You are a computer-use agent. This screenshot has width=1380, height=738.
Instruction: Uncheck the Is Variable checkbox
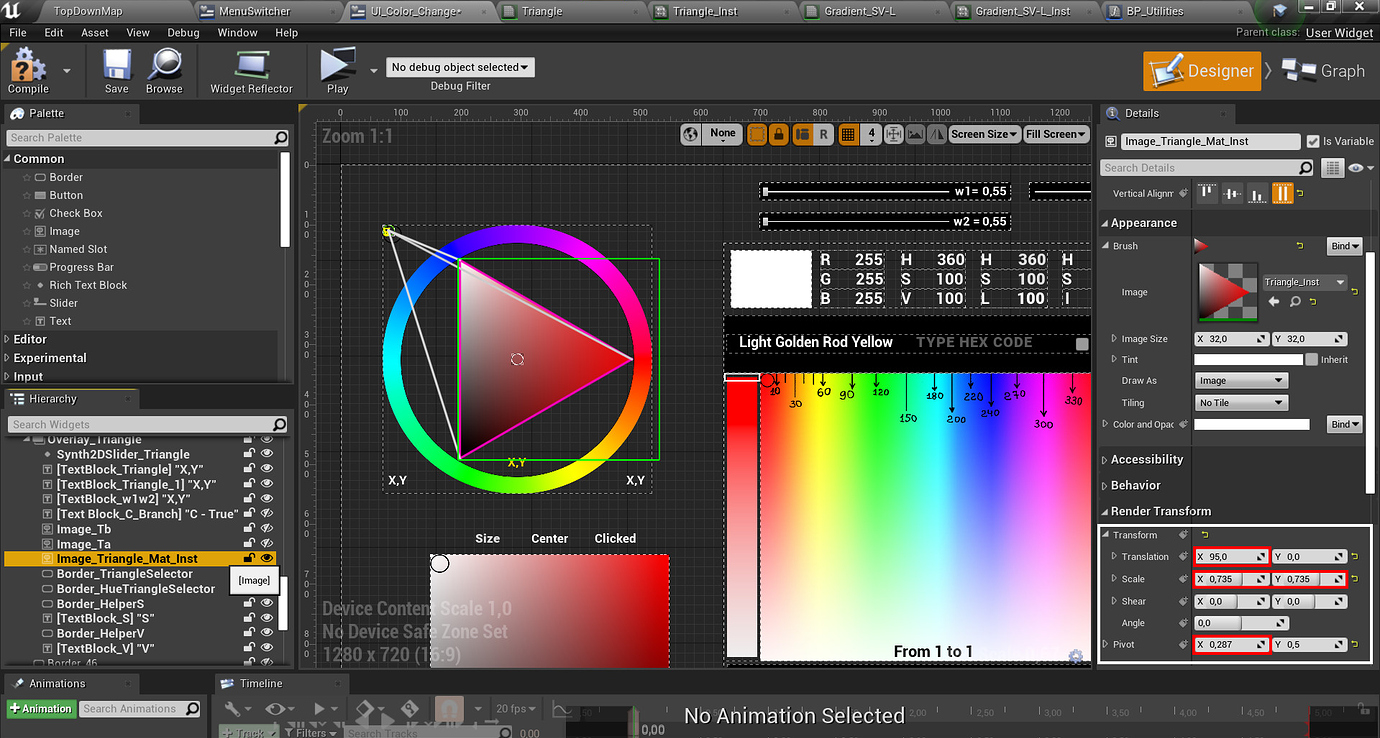(1311, 140)
